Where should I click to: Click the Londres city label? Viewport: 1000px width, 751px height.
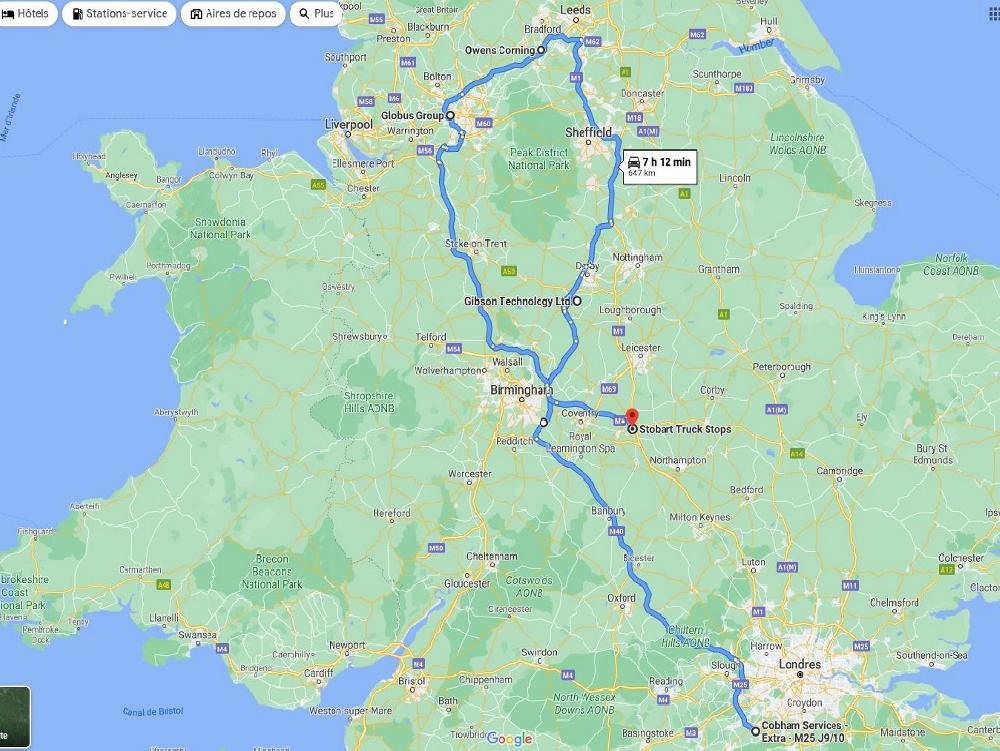pyautogui.click(x=800, y=664)
